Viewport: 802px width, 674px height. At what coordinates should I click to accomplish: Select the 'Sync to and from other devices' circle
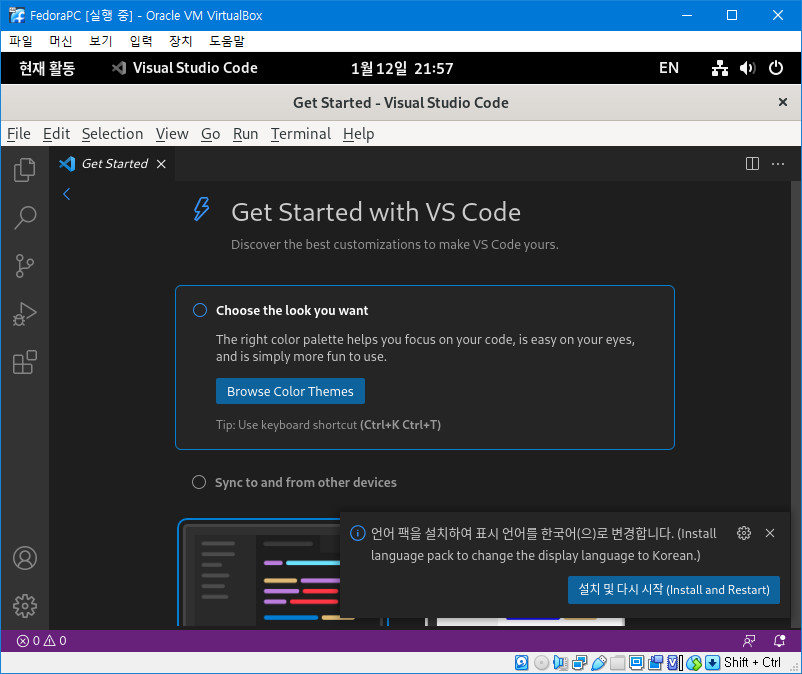199,482
